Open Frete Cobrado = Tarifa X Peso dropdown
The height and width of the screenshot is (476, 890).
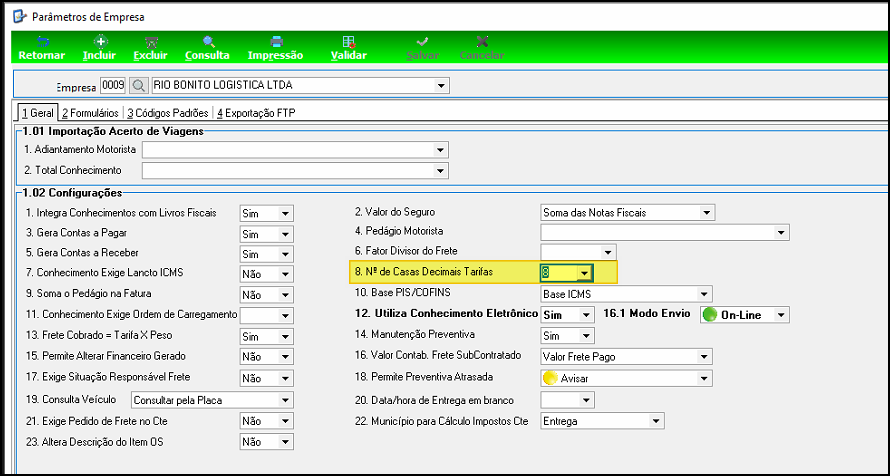[286, 336]
